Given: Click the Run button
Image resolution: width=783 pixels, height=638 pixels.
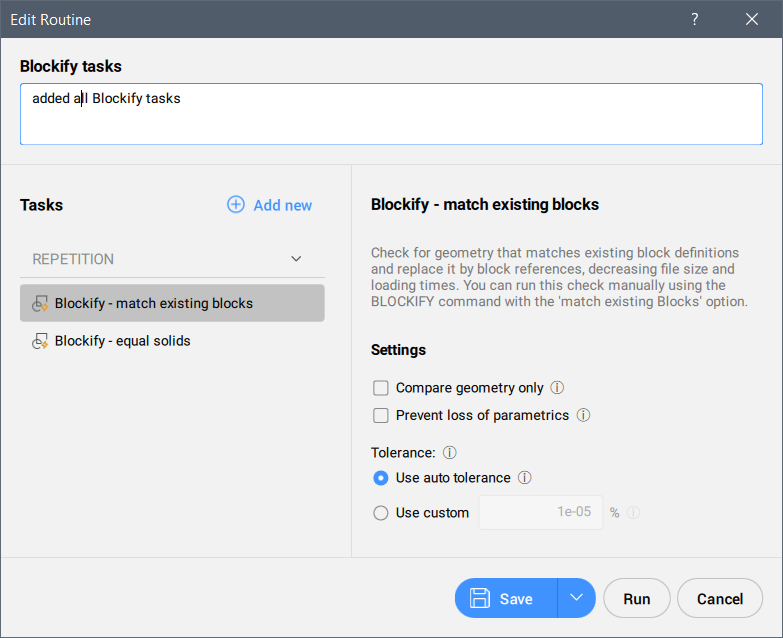Looking at the screenshot, I should 637,599.
